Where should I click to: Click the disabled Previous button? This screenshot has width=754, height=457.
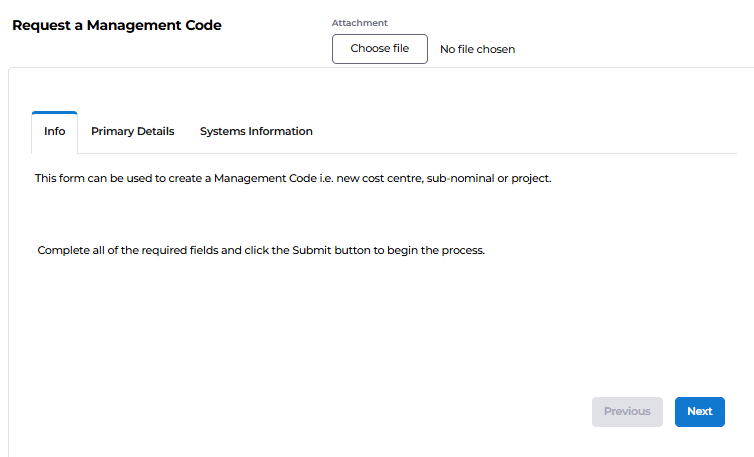[627, 411]
